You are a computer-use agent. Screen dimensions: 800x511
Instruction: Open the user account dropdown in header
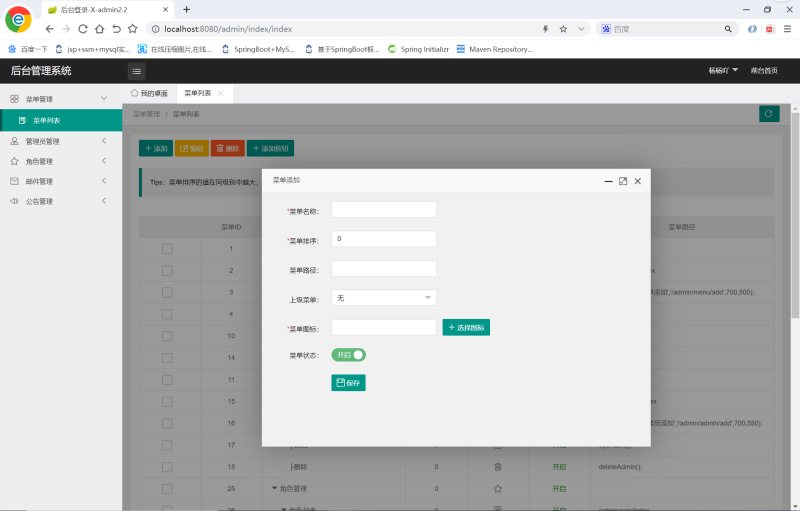click(x=723, y=70)
